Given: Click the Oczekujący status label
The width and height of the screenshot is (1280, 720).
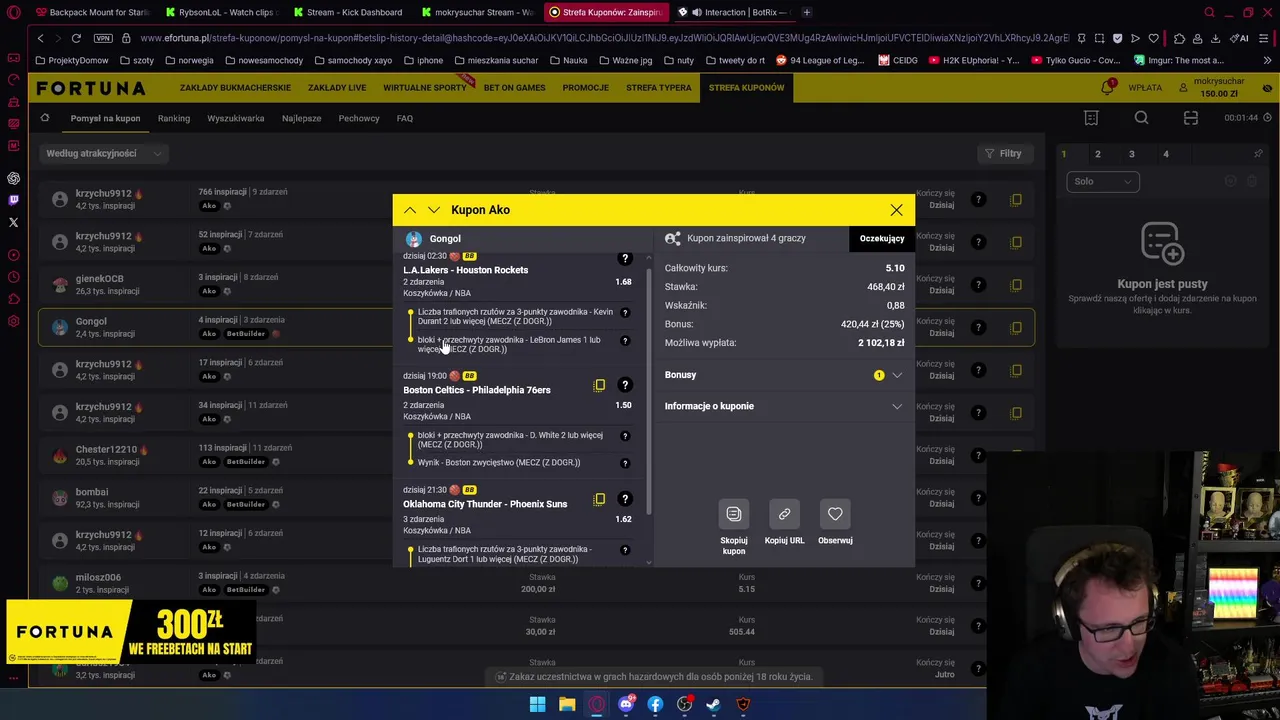Looking at the screenshot, I should (x=882, y=238).
